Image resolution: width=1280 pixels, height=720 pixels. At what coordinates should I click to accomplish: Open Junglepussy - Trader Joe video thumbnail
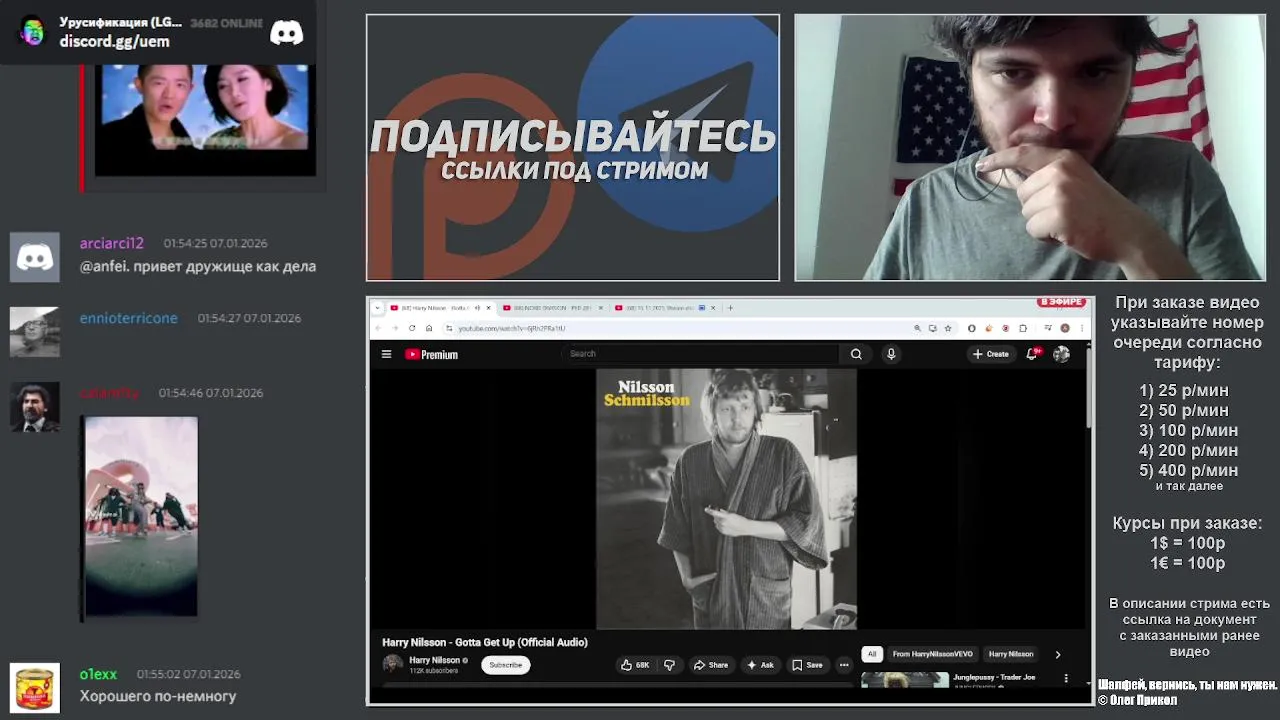[x=905, y=680]
